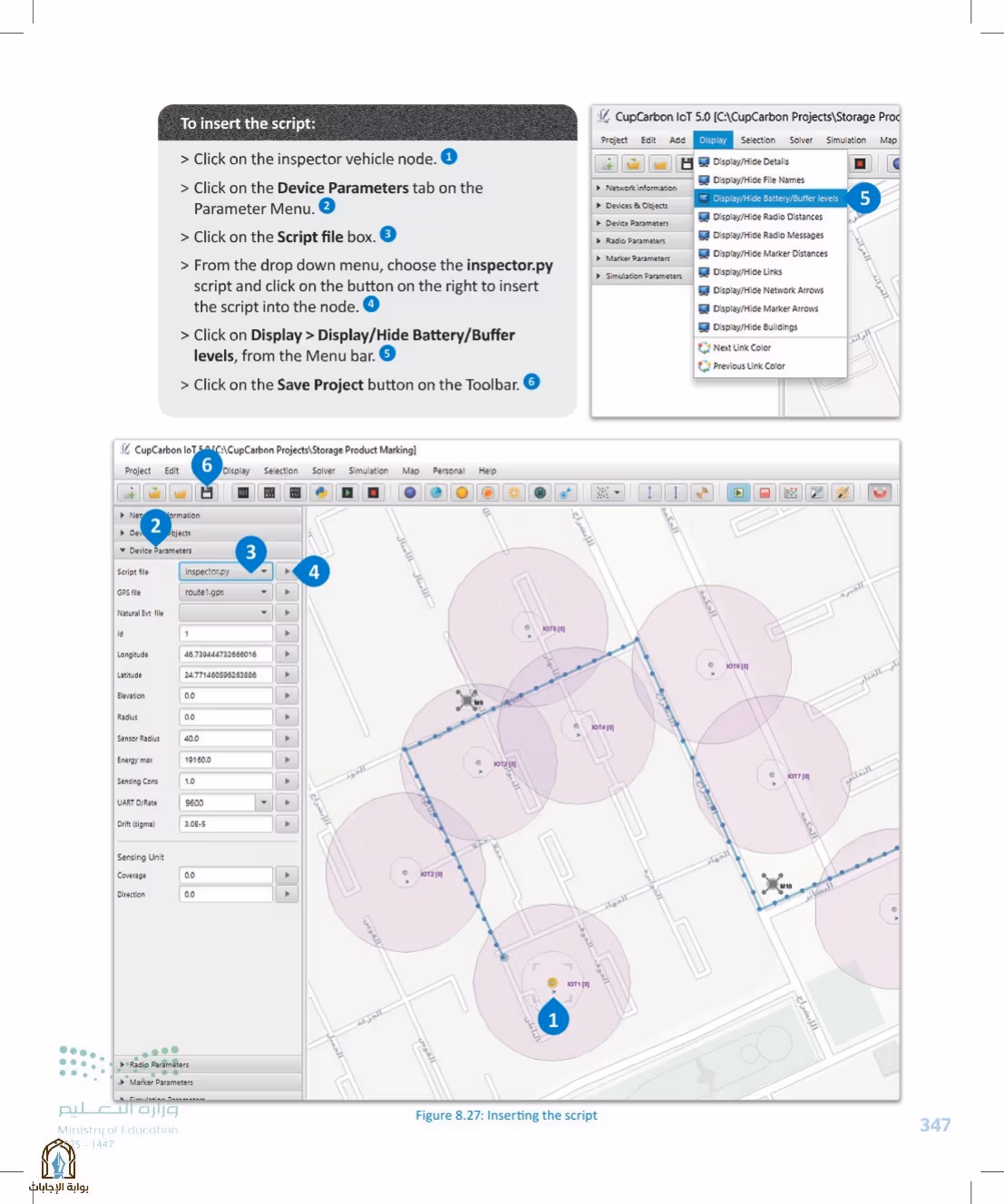This screenshot has width=1004, height=1204.
Task: Choose Display/Hide Buildings menu entry
Action: pos(770,327)
